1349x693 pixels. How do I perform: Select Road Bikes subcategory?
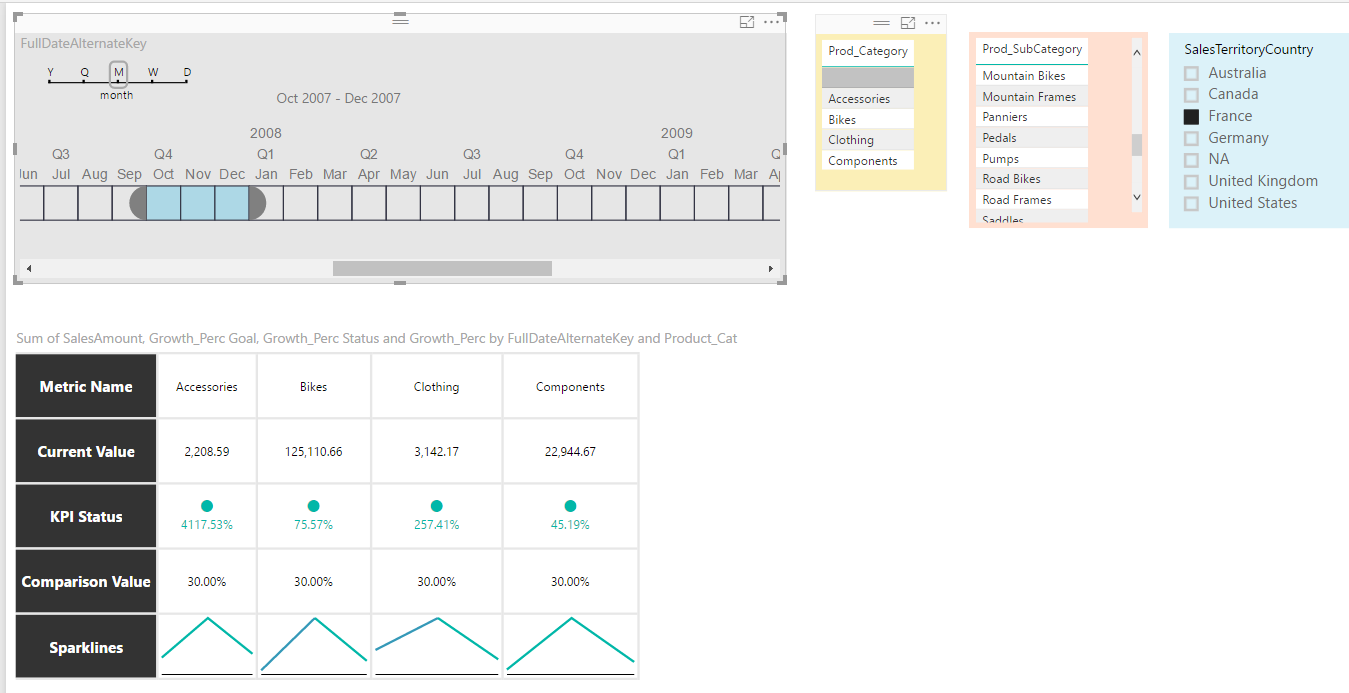click(1031, 179)
